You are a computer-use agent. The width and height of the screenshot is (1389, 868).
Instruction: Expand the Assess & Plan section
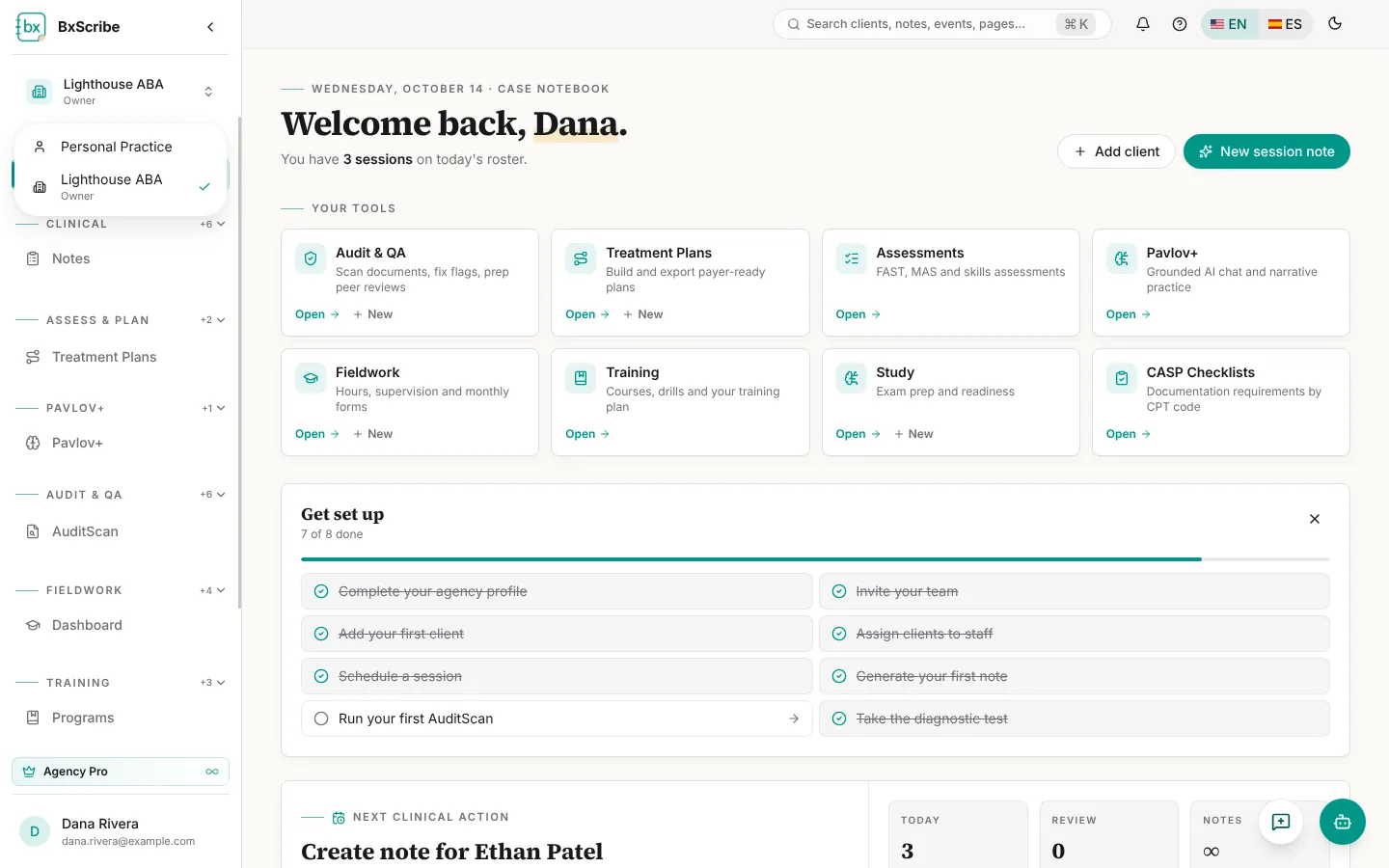tap(213, 320)
